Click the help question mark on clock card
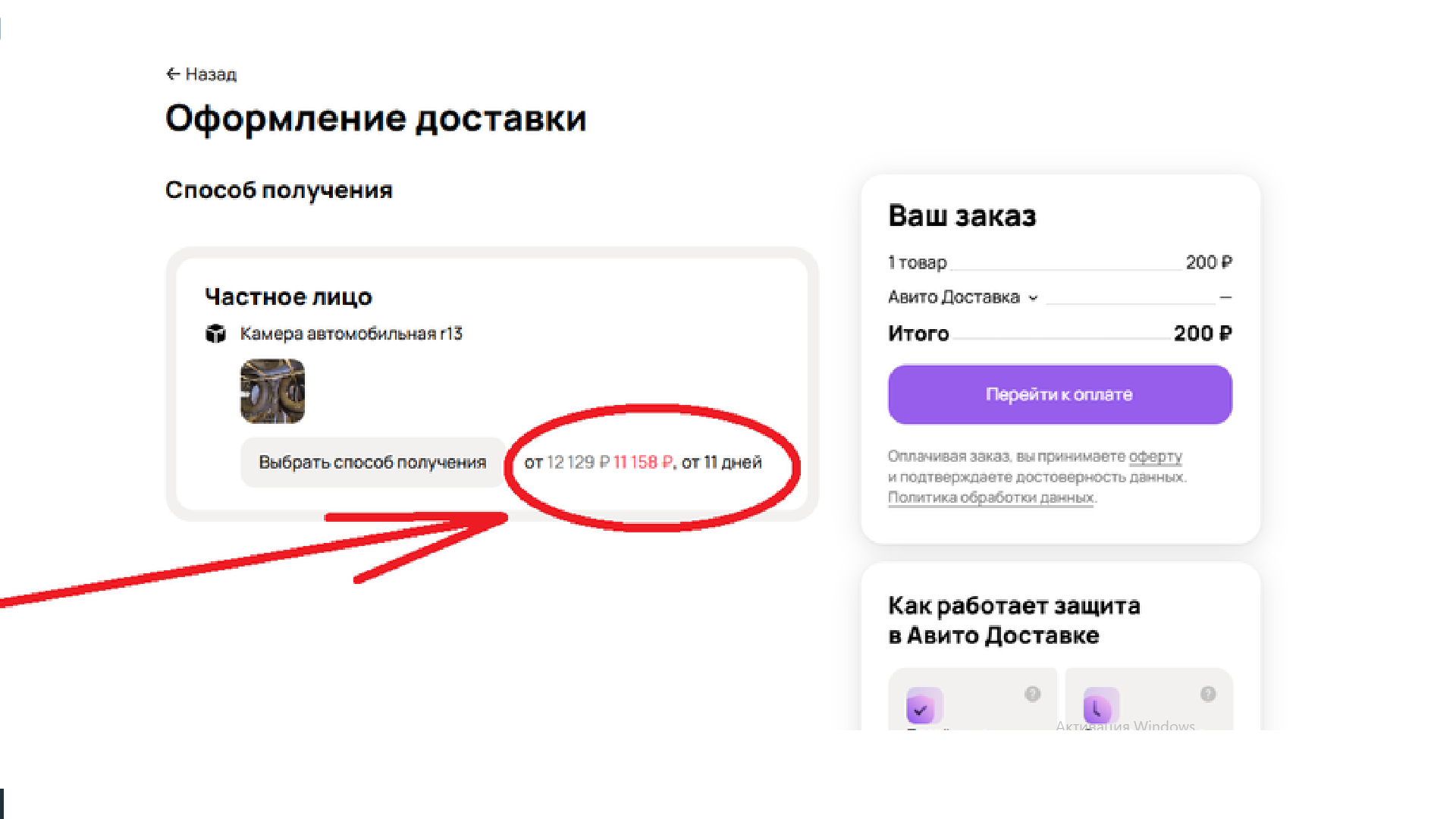Viewport: 1456px width, 819px height. [1208, 694]
